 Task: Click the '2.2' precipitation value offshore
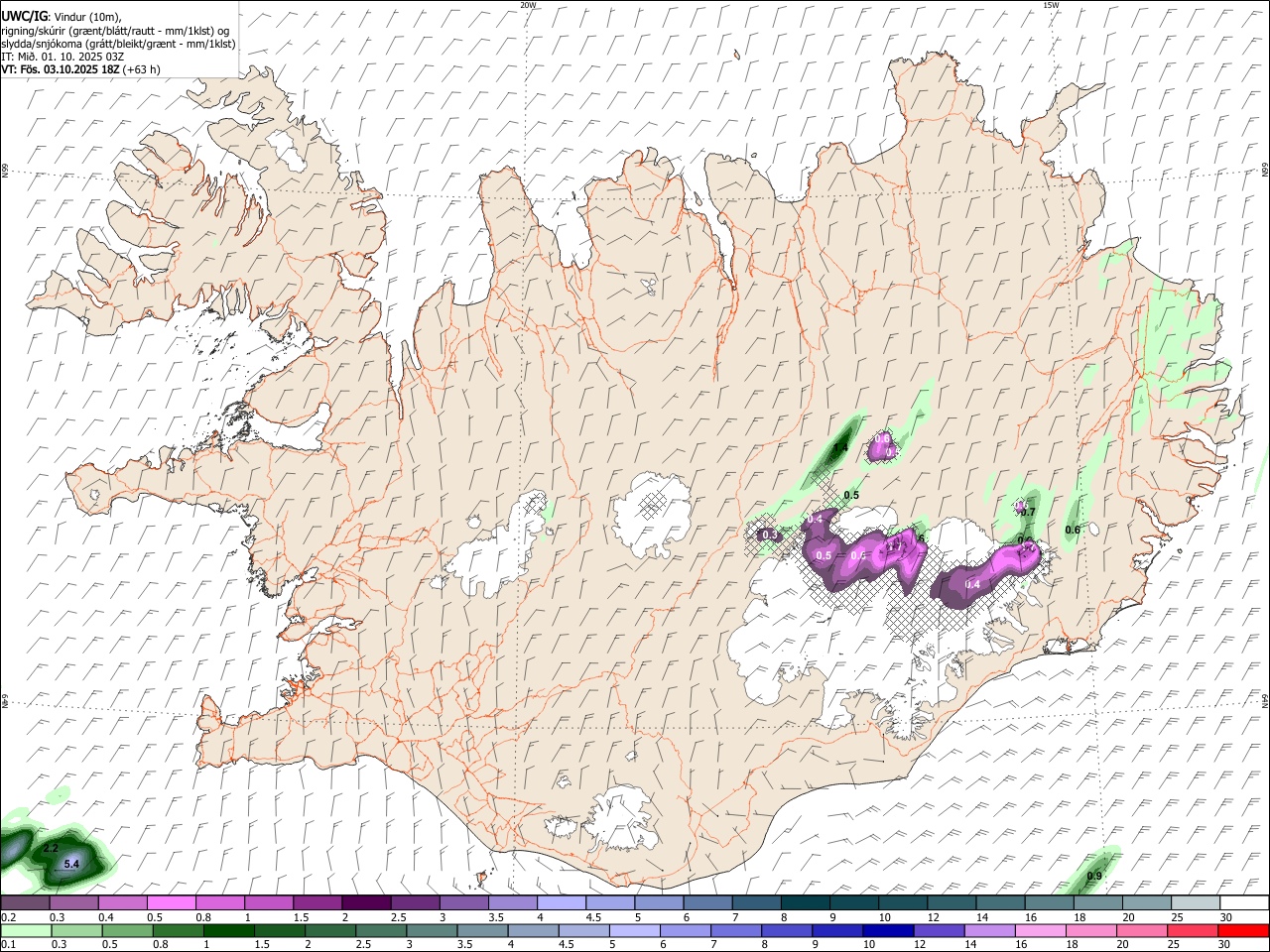(52, 849)
